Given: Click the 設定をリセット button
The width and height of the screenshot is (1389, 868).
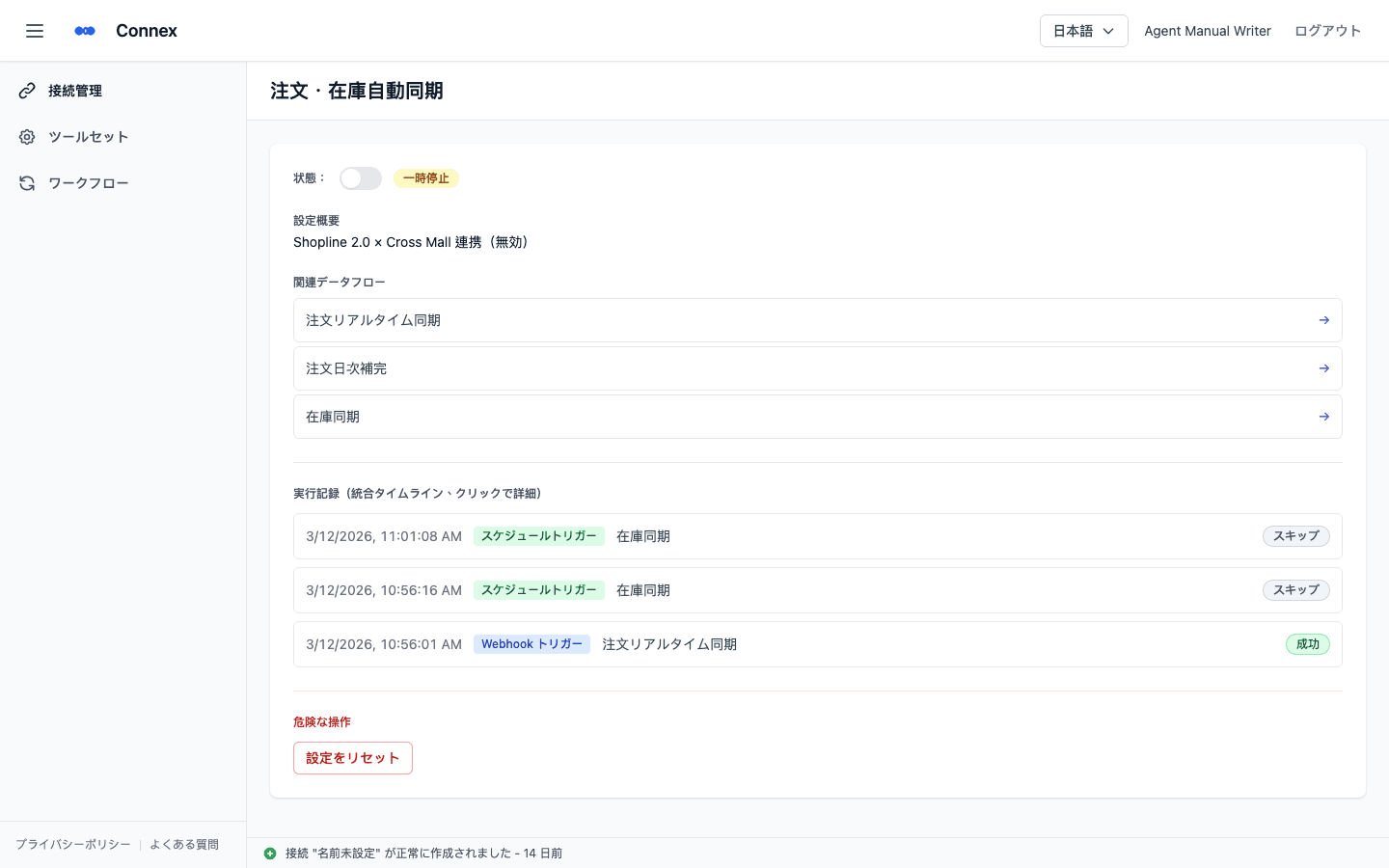Looking at the screenshot, I should pyautogui.click(x=353, y=758).
